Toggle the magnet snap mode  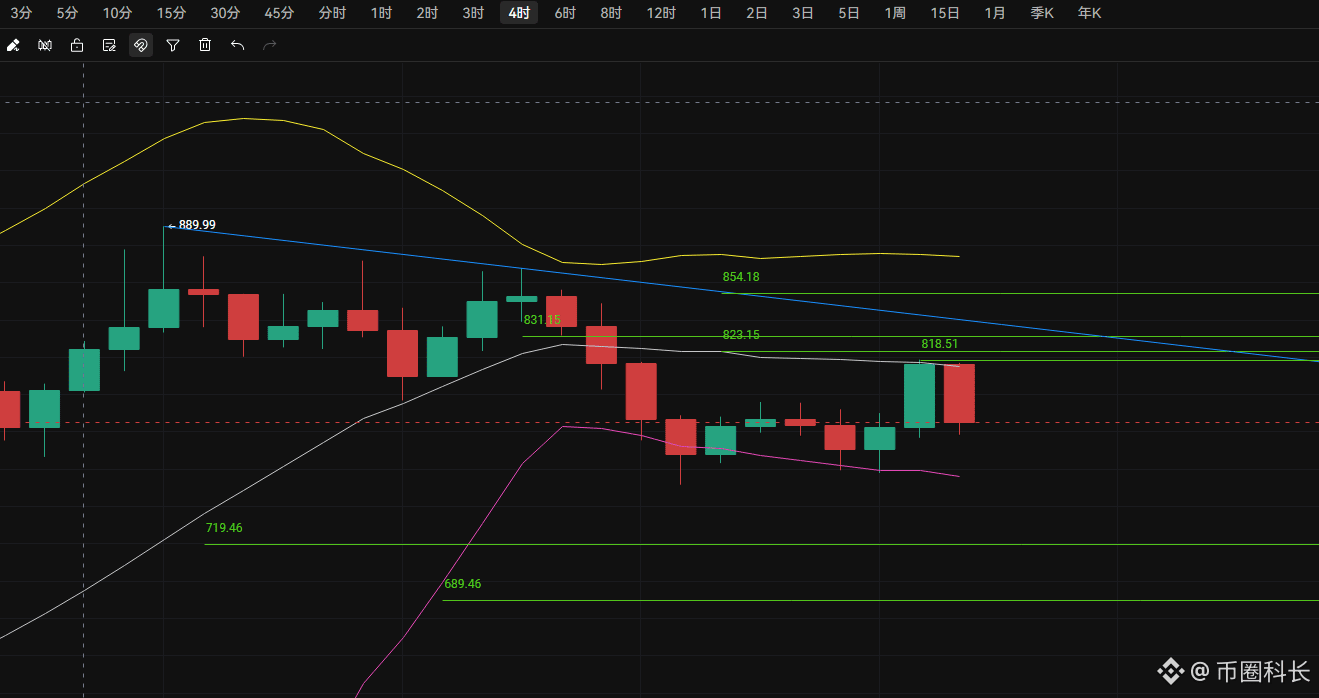tap(141, 45)
